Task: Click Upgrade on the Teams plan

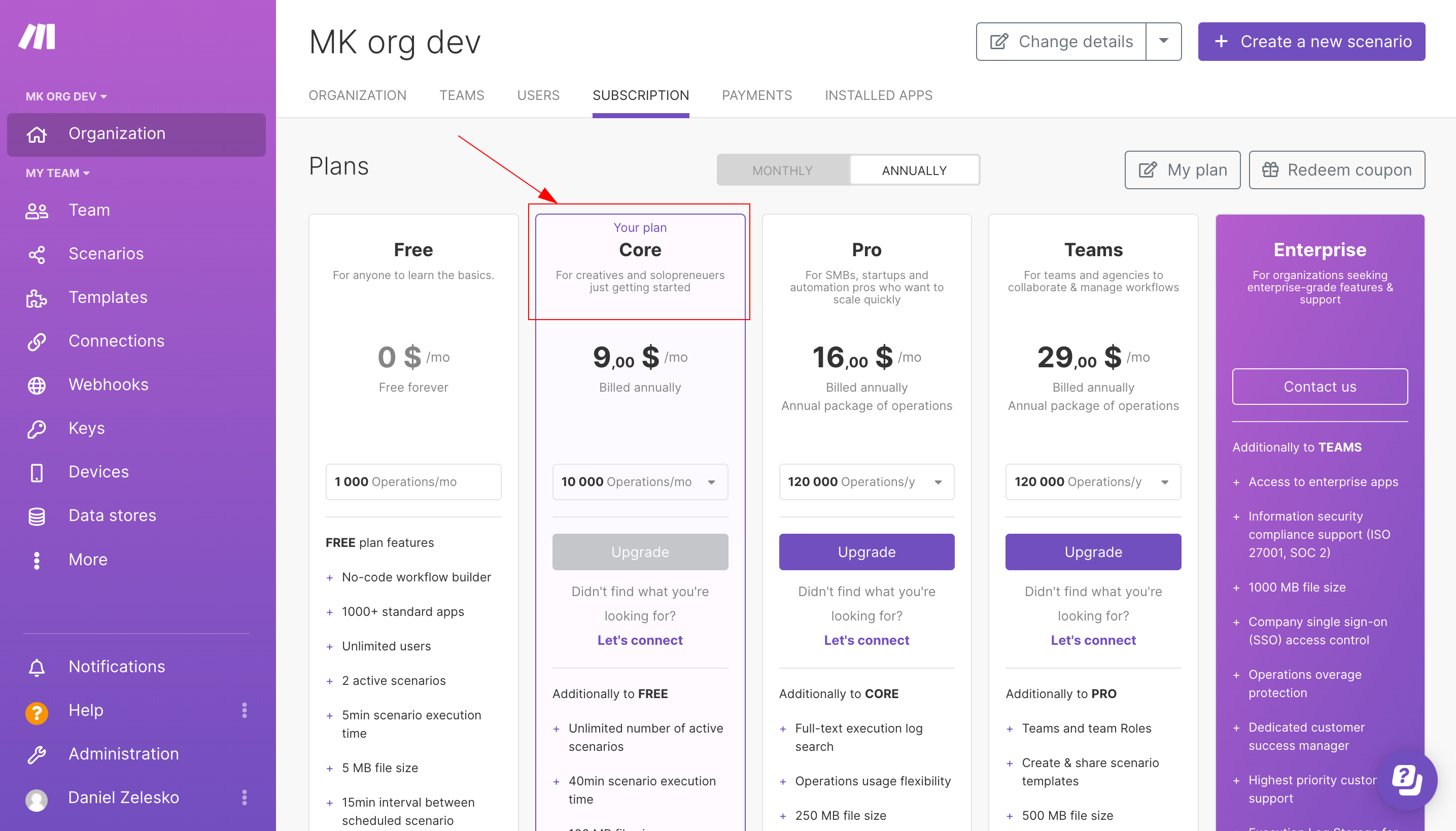Action: (x=1092, y=552)
